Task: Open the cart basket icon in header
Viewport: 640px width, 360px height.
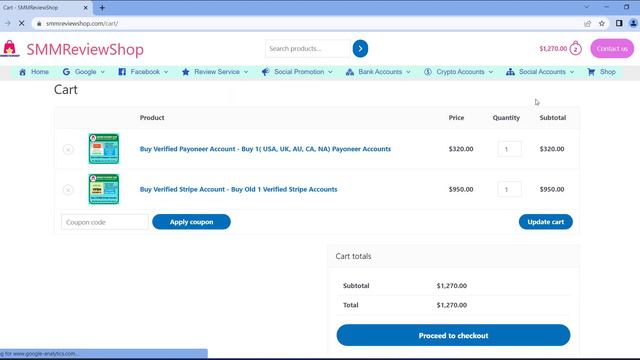Action: click(576, 48)
